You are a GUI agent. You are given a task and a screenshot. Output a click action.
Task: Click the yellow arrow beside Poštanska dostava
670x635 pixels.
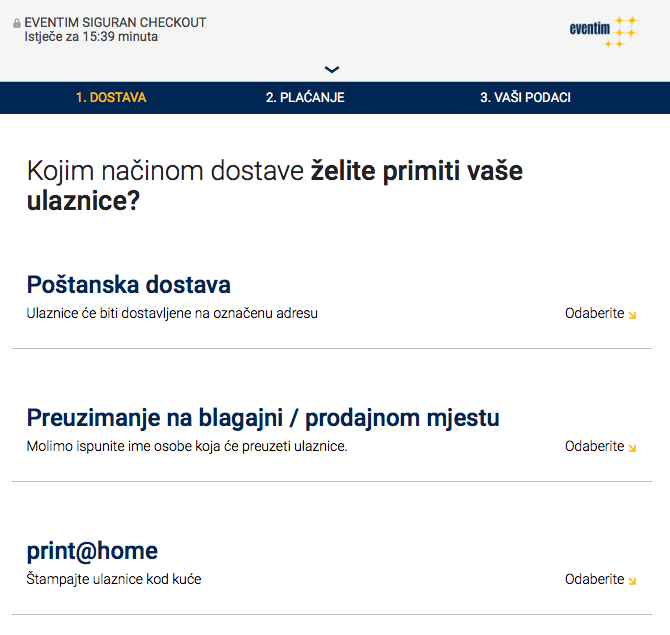click(632, 315)
